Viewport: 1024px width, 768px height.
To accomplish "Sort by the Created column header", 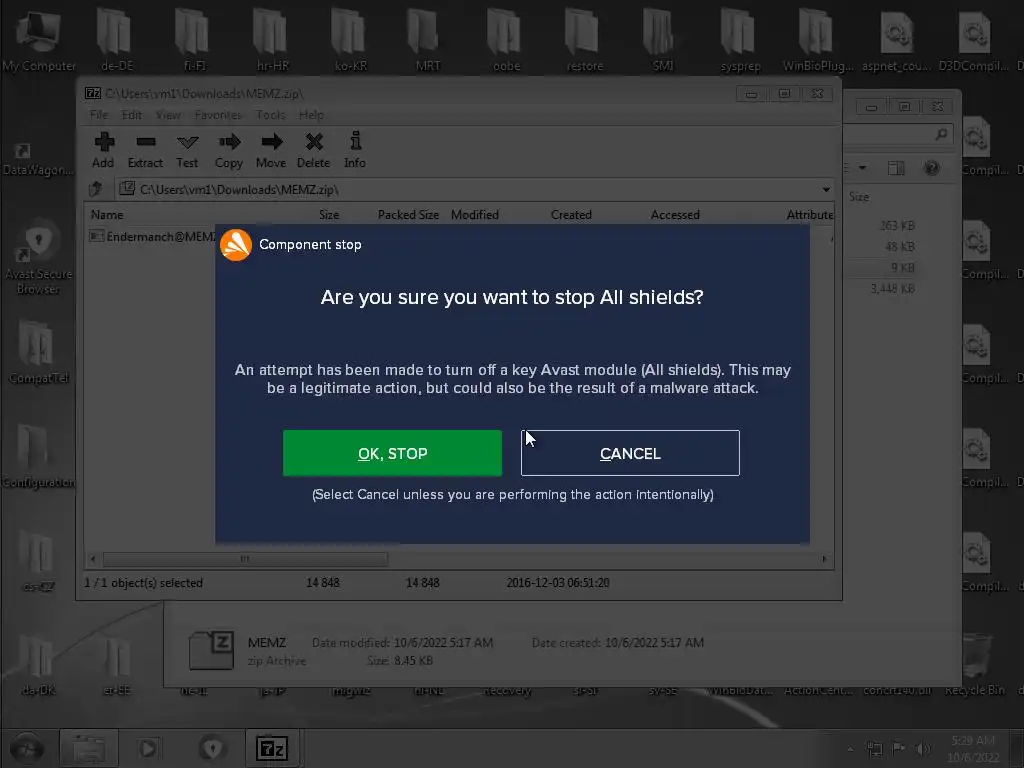I will (x=571, y=215).
